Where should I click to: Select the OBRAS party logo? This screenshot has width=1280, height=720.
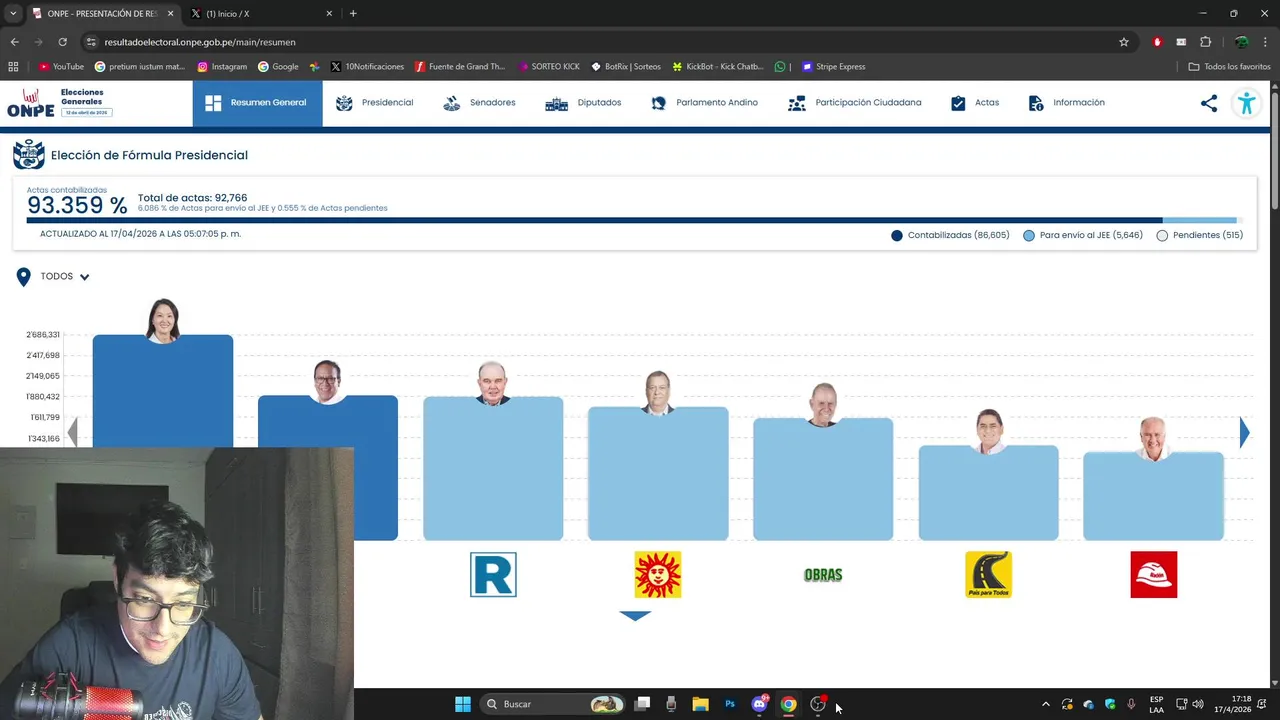823,575
